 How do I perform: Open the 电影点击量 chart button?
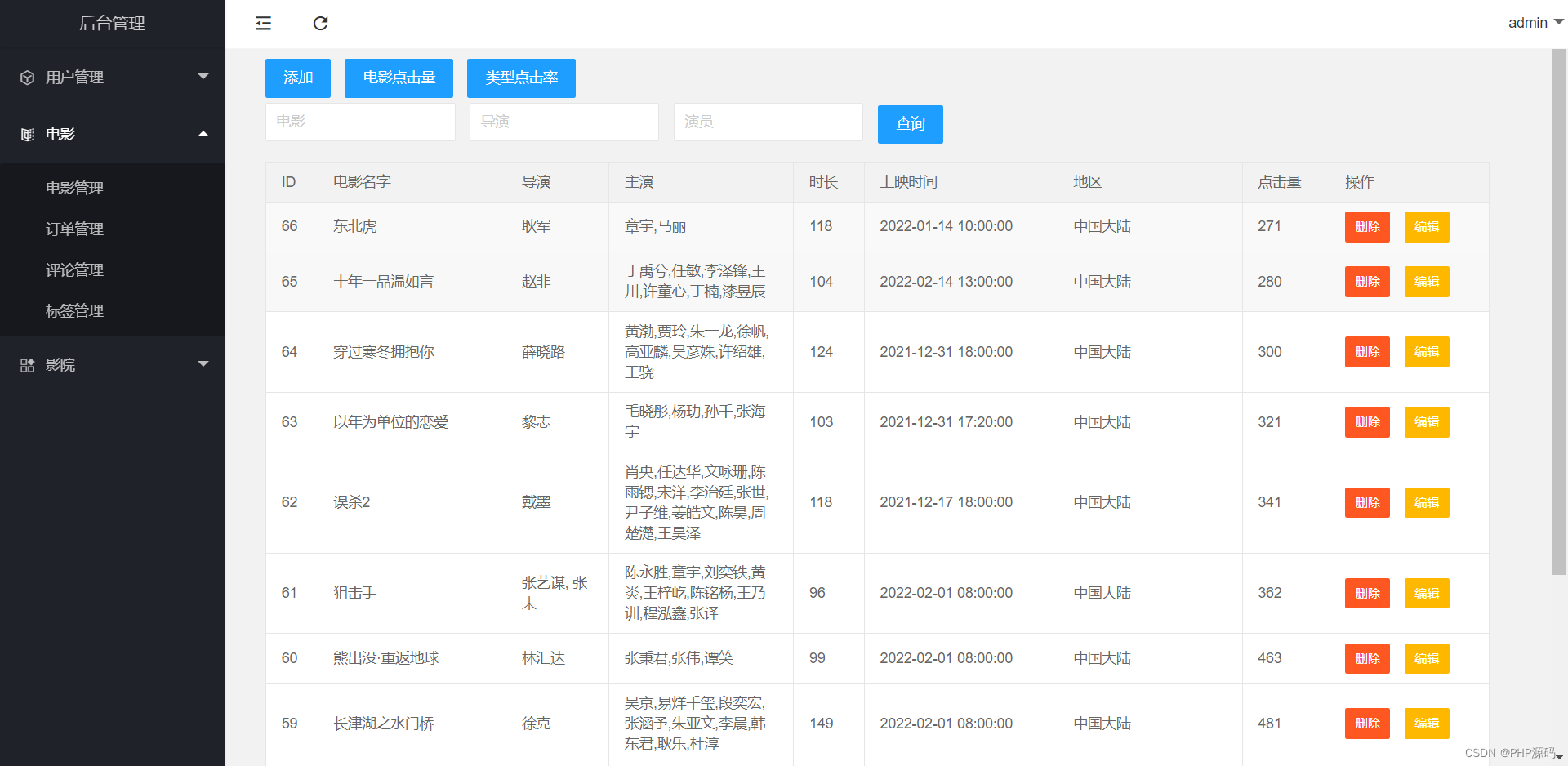(x=399, y=78)
